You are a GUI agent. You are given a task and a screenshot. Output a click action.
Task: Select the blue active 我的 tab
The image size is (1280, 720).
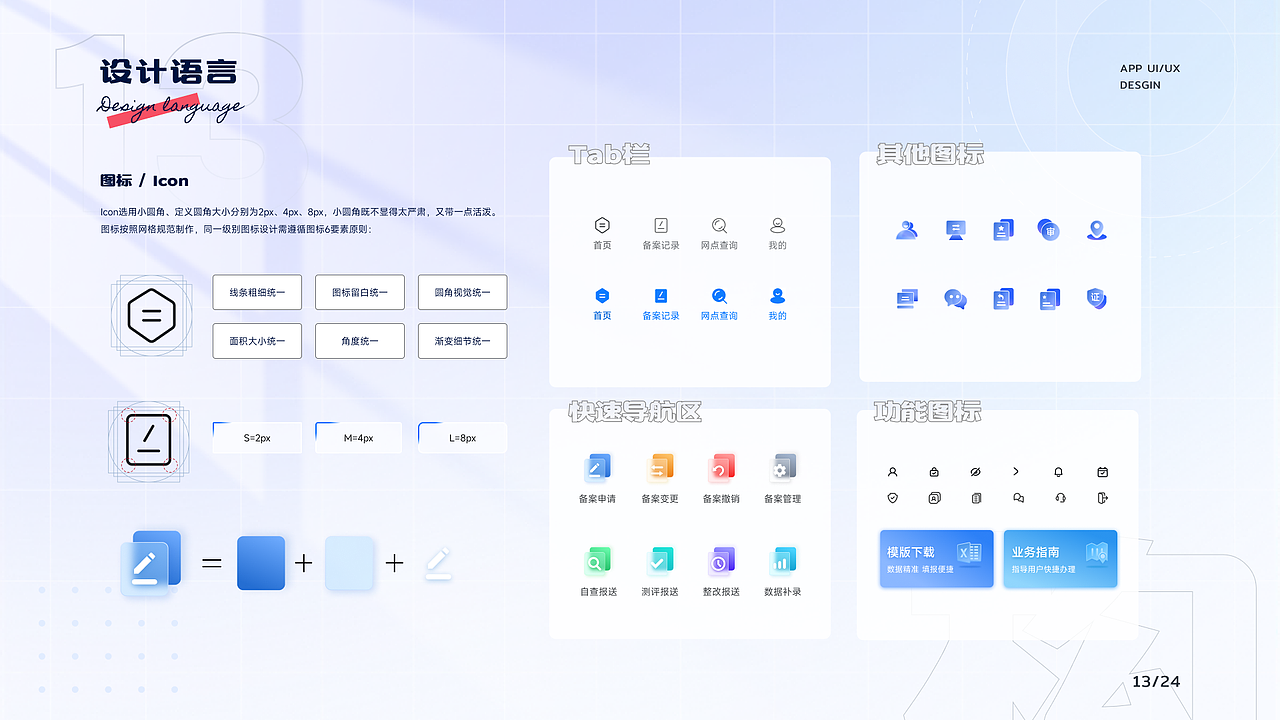[778, 304]
